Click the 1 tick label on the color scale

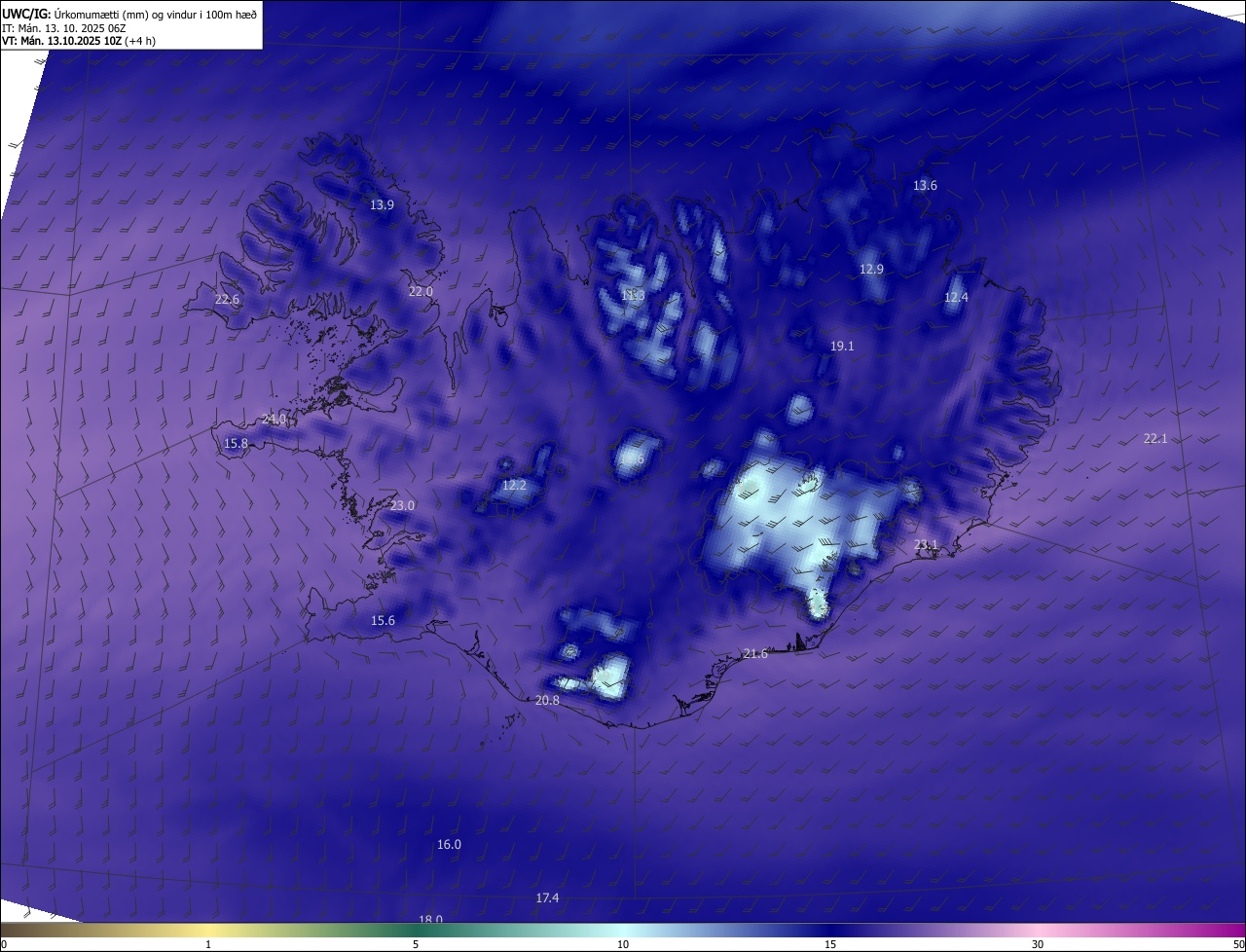click(208, 945)
